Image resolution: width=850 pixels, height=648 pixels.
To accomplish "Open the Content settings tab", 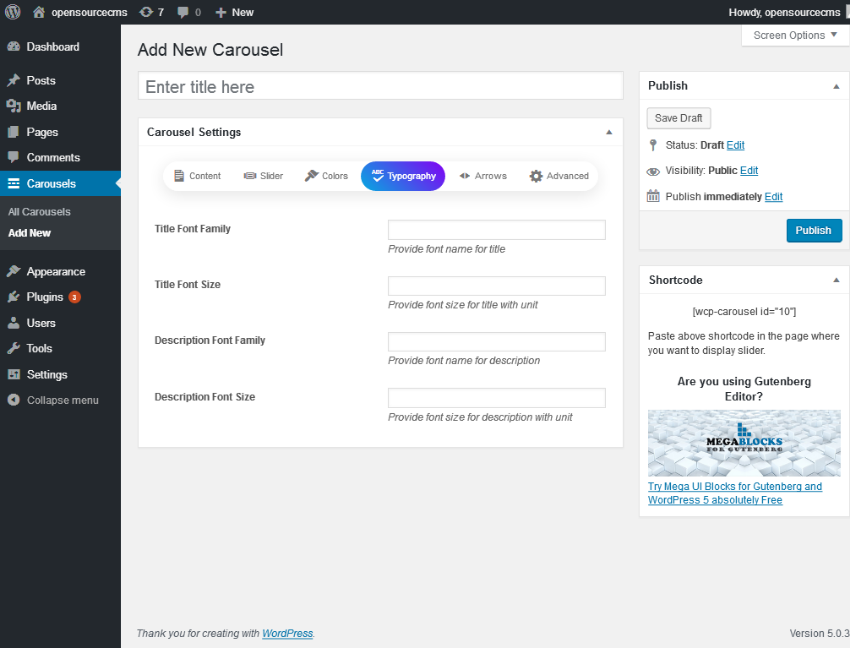I will coord(197,176).
